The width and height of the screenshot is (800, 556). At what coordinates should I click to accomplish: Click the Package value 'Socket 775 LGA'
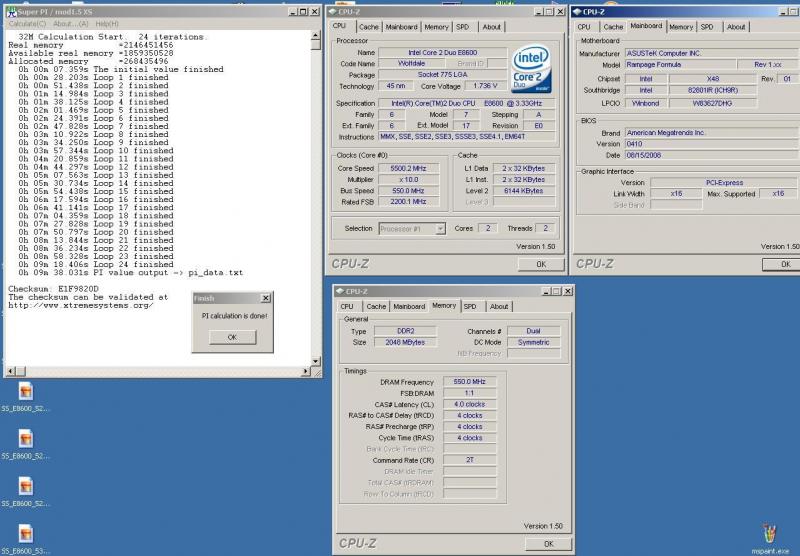point(442,75)
